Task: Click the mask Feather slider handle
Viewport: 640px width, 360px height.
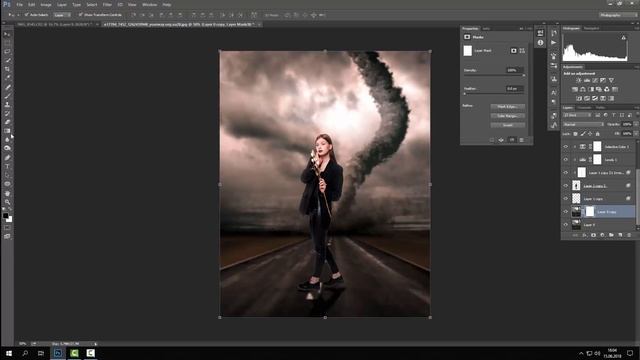Action: click(x=464, y=94)
